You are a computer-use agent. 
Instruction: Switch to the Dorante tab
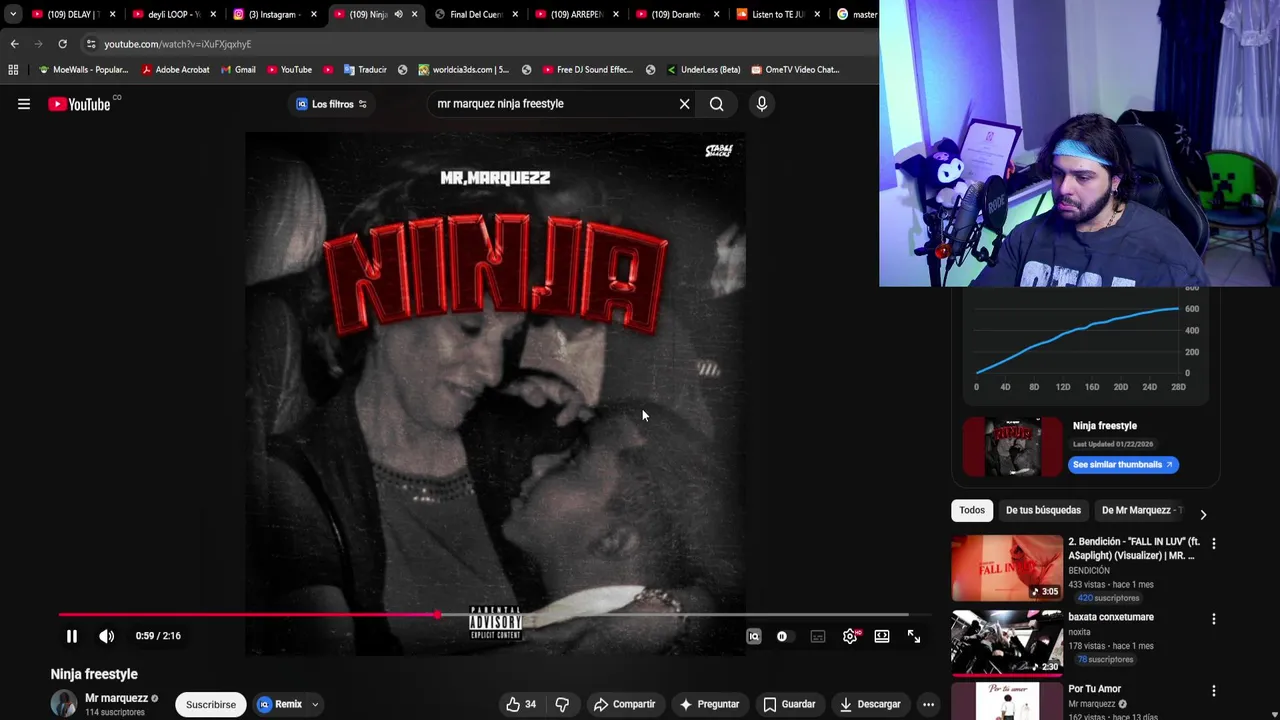pyautogui.click(x=676, y=14)
